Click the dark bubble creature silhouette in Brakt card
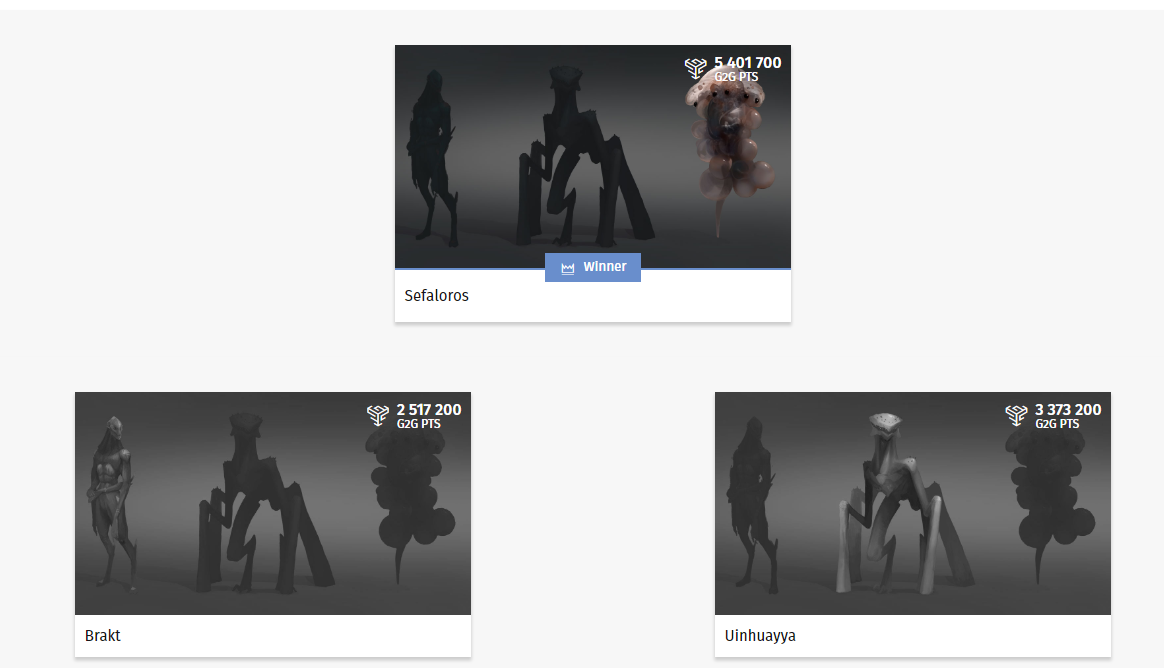 408,500
